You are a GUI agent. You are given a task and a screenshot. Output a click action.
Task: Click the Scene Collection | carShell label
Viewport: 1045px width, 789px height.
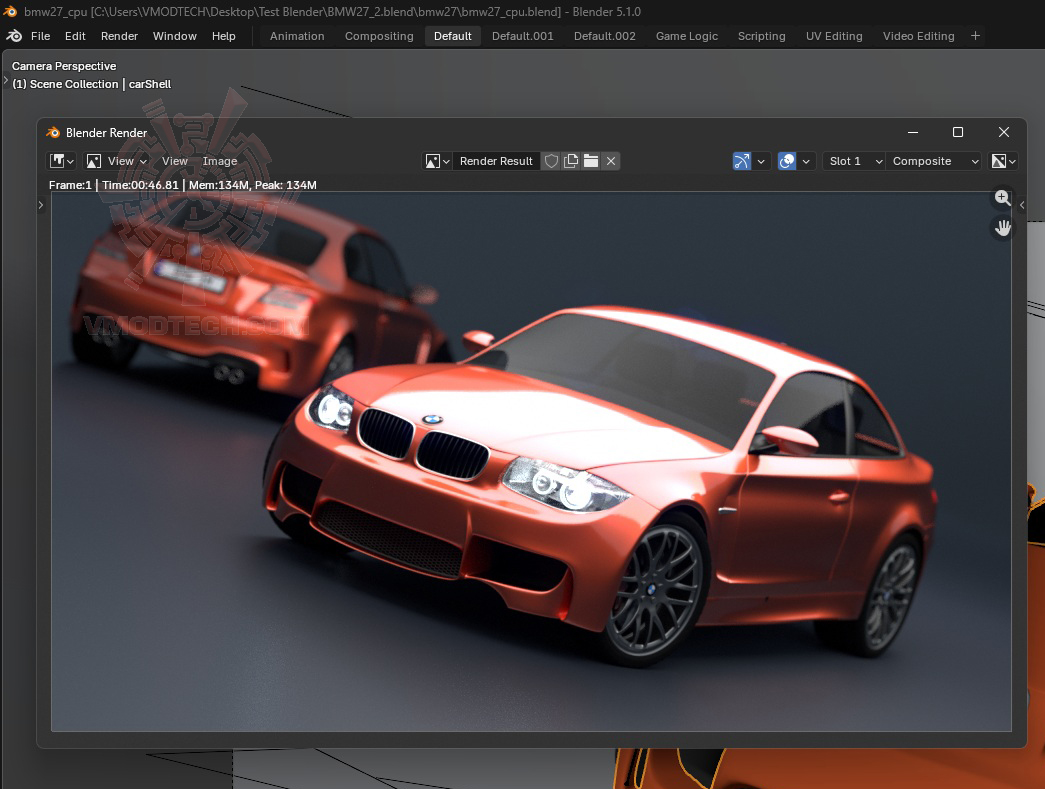(91, 84)
